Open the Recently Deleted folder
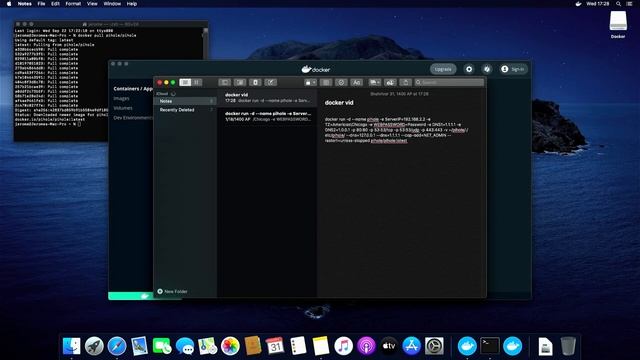 [185, 110]
